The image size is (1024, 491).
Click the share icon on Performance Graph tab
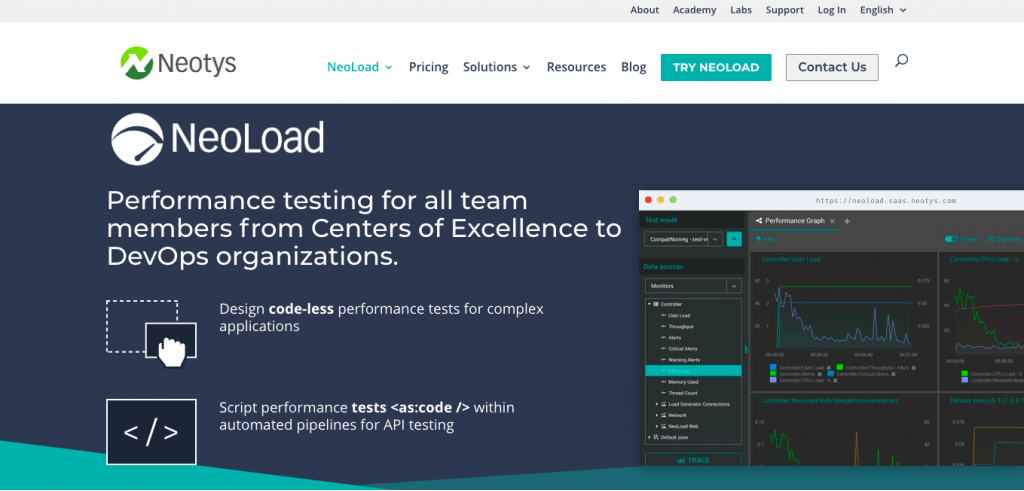pos(759,221)
